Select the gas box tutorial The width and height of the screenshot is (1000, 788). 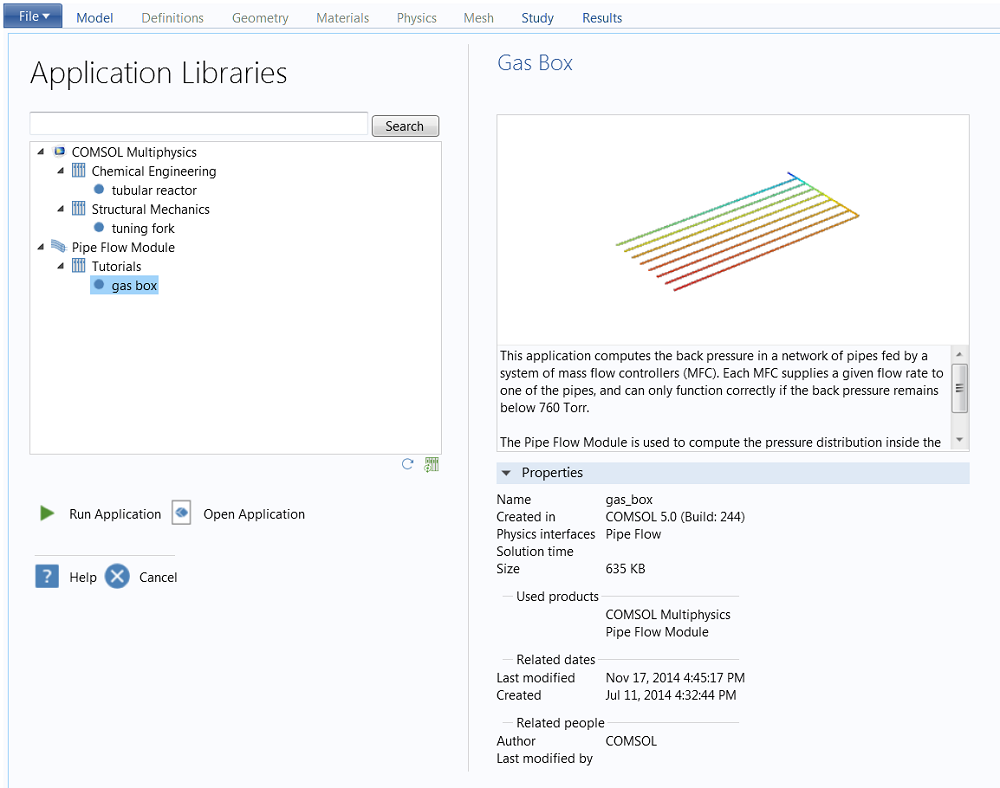pos(134,286)
